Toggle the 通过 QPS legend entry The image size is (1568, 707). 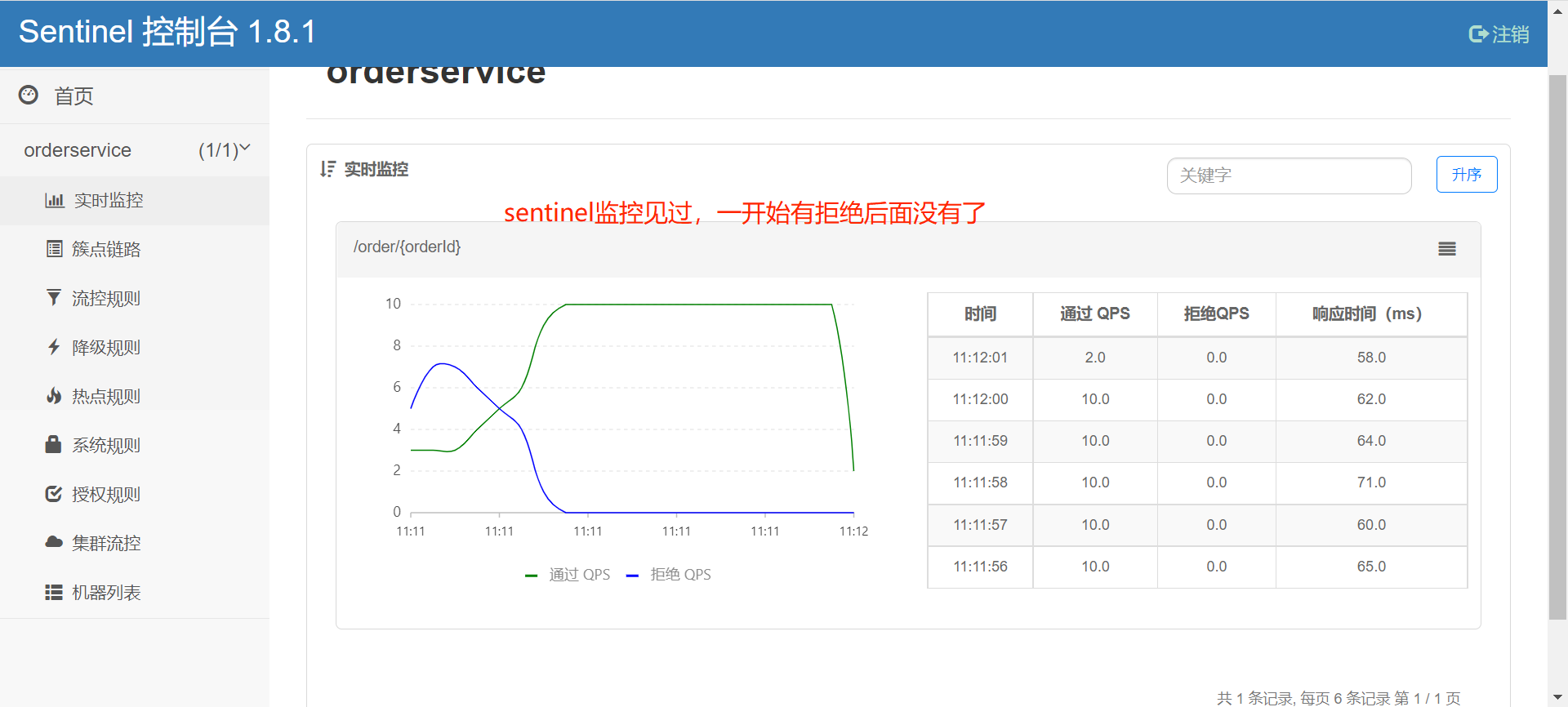(568, 575)
